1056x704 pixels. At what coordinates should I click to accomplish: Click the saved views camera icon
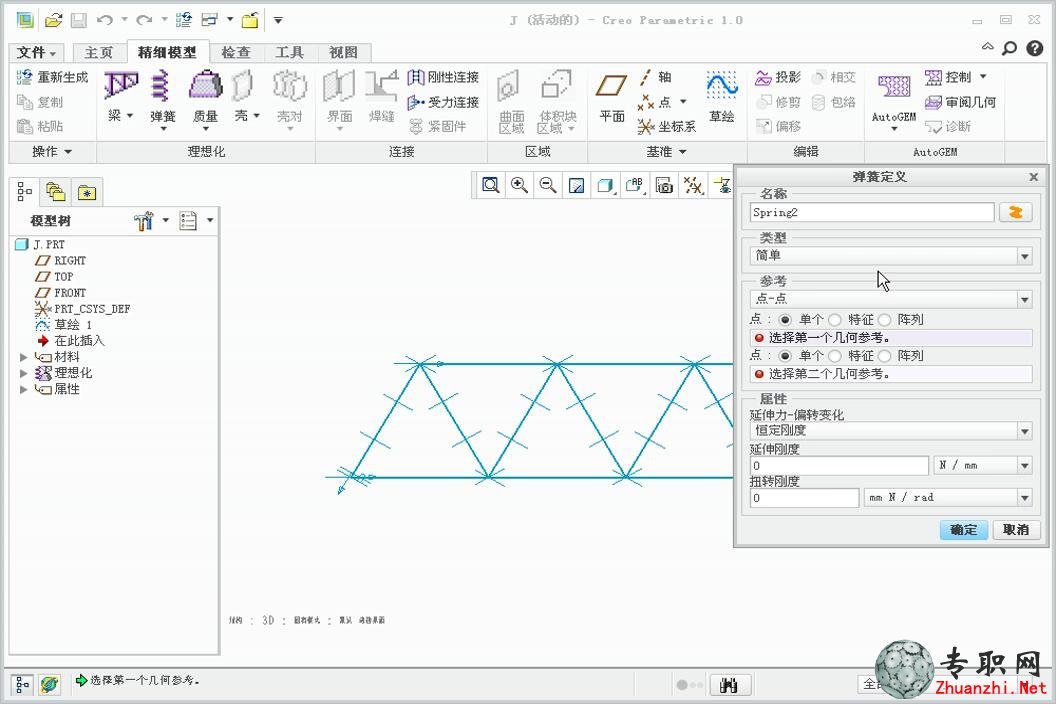coord(664,185)
